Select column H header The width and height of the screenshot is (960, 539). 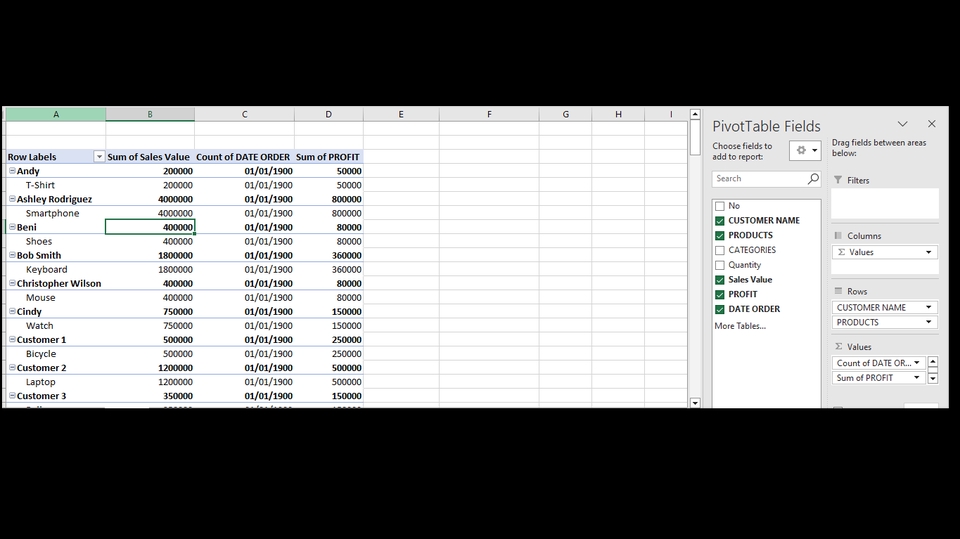point(618,114)
